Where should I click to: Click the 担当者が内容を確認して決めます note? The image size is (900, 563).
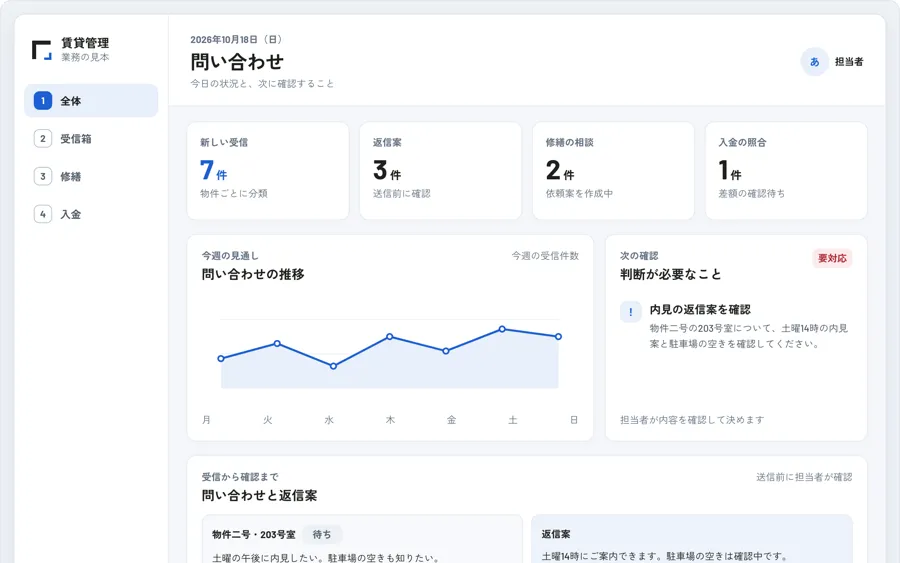692,420
